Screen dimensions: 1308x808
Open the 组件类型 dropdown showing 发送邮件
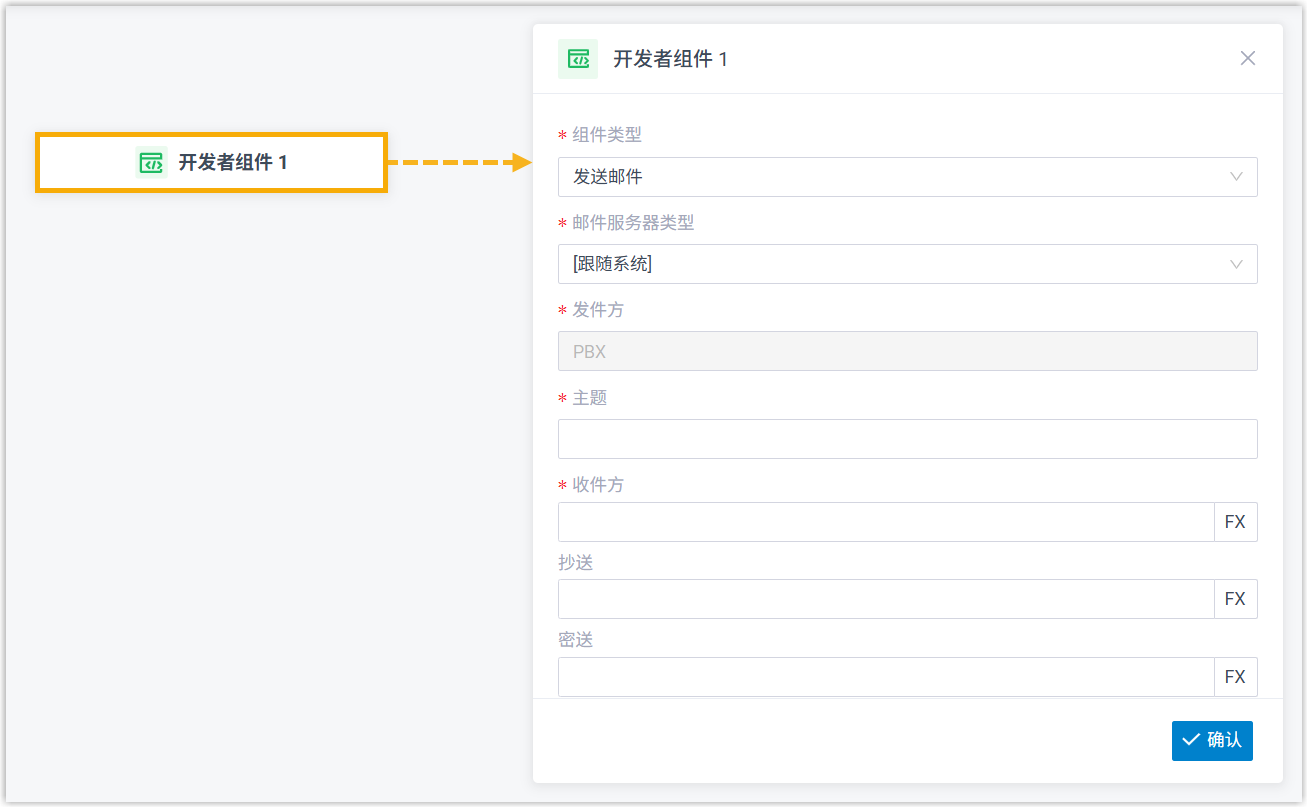(890, 177)
